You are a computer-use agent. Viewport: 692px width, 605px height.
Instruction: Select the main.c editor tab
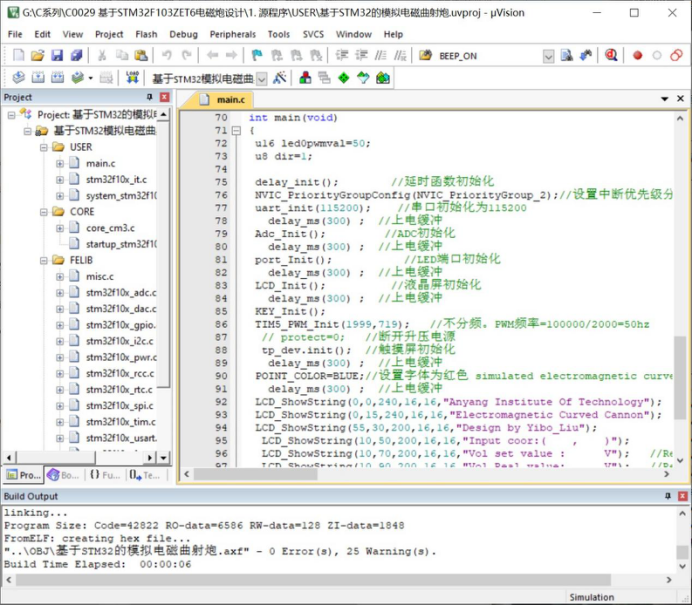223,100
